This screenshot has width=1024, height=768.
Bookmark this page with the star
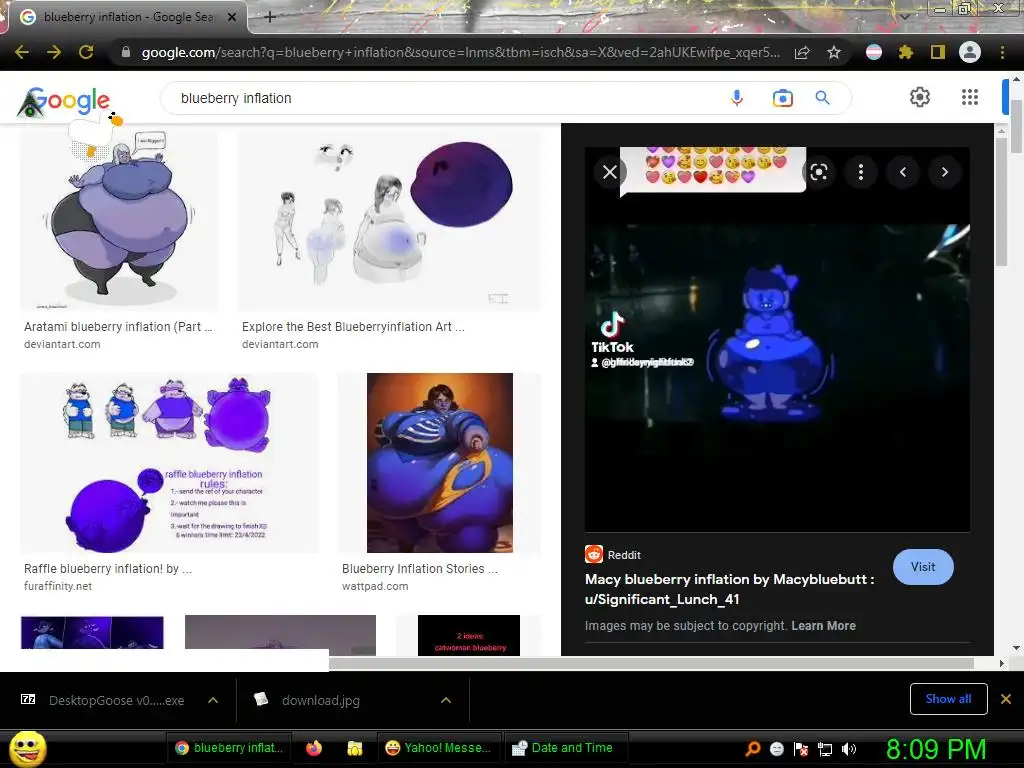[x=834, y=52]
